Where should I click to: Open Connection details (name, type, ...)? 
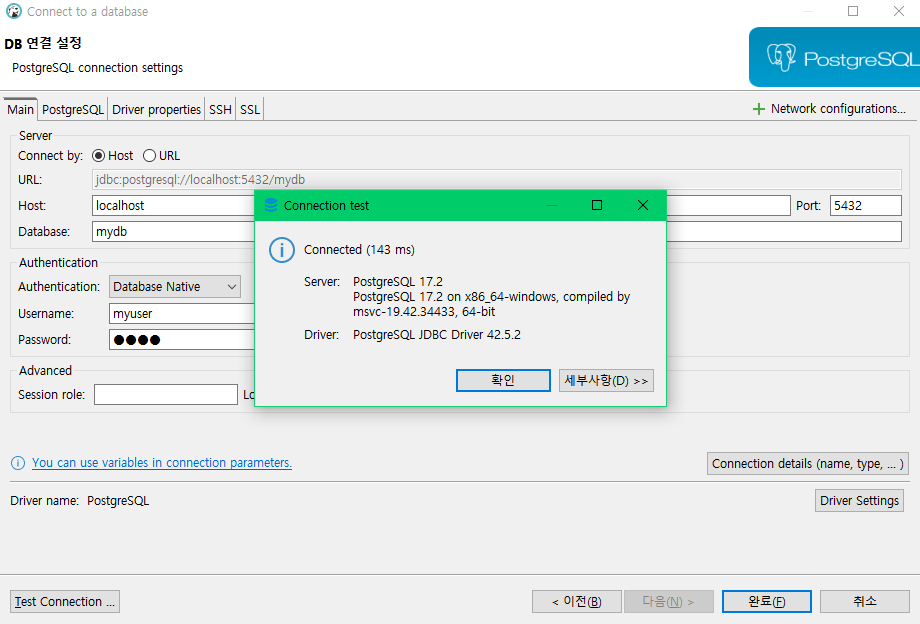pyautogui.click(x=808, y=463)
